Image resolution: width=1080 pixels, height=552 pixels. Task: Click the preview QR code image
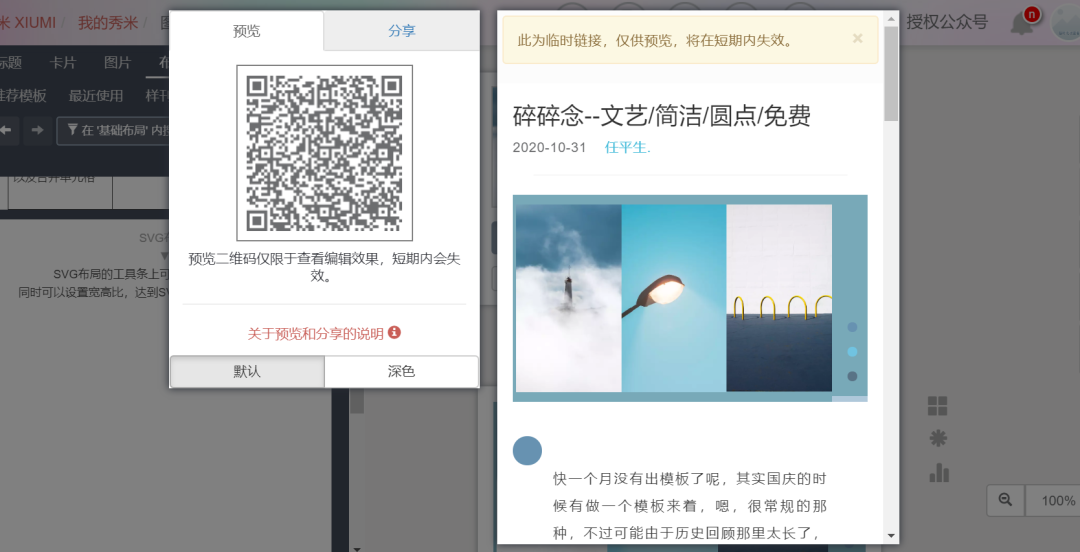click(x=324, y=153)
